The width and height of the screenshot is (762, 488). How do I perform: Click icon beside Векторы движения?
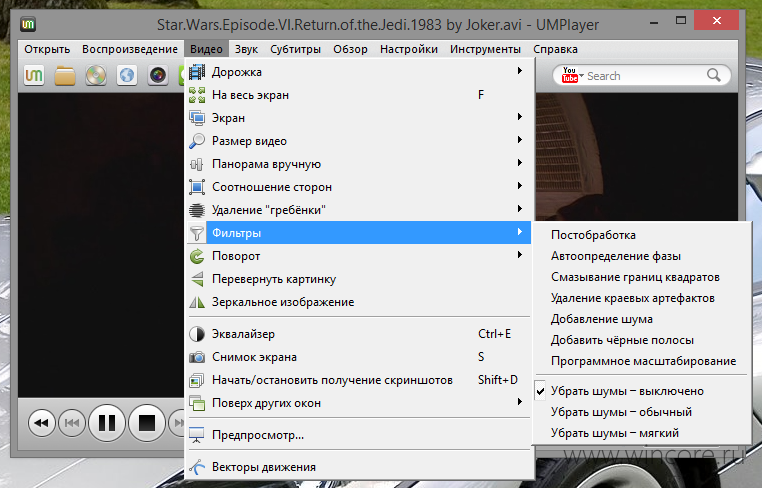pyautogui.click(x=197, y=467)
